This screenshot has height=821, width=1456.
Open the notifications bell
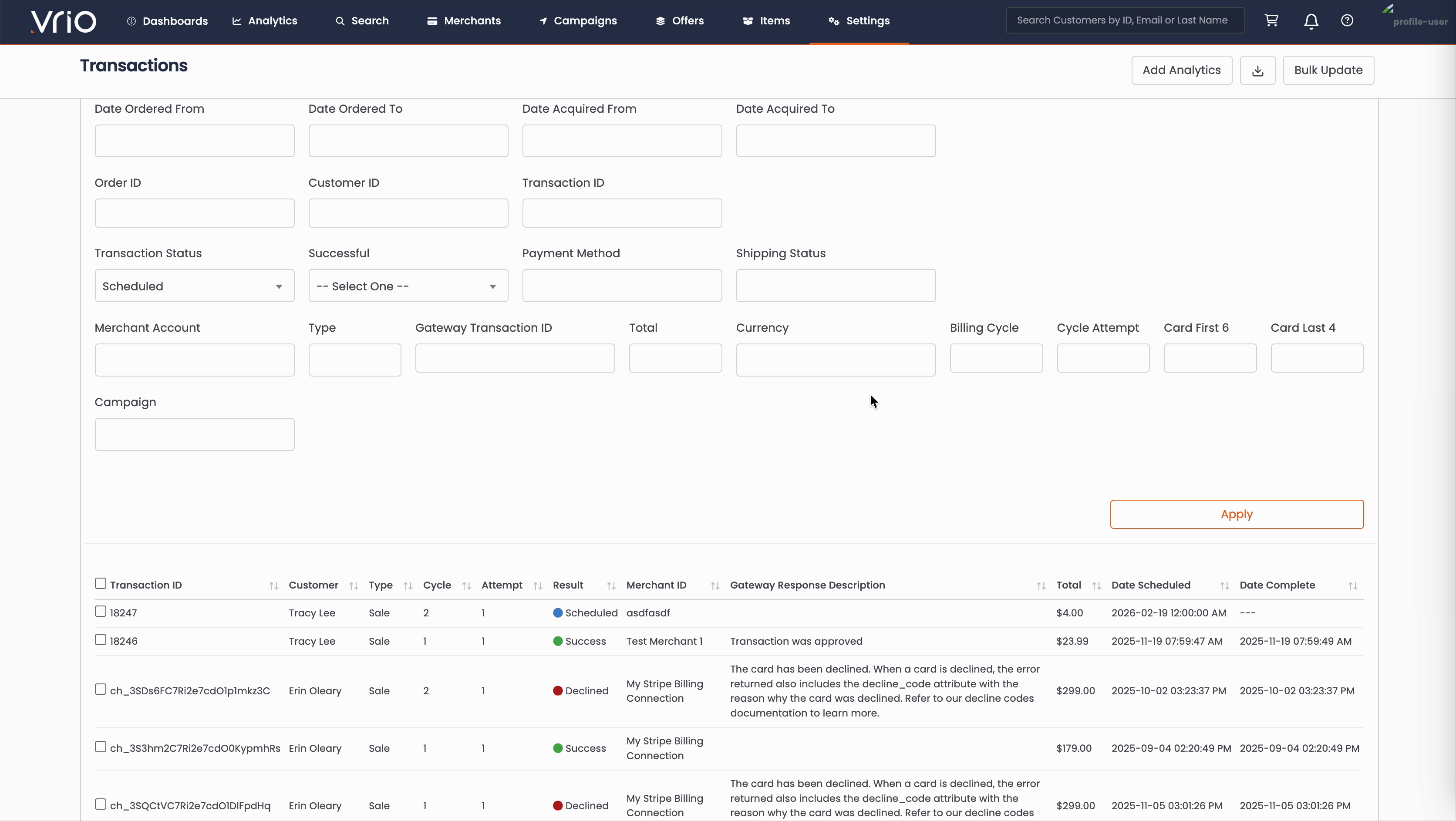(x=1311, y=21)
